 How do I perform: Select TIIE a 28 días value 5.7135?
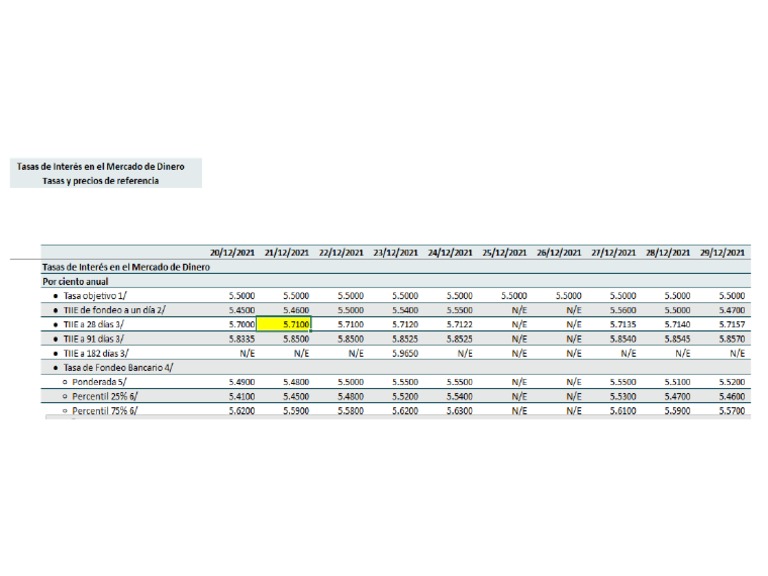click(x=623, y=324)
